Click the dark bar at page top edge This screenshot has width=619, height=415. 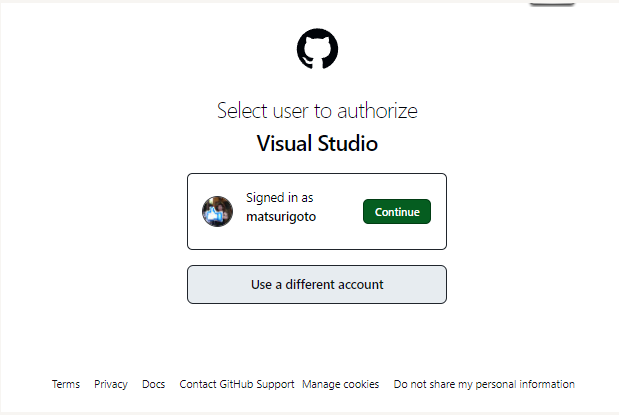(x=552, y=3)
